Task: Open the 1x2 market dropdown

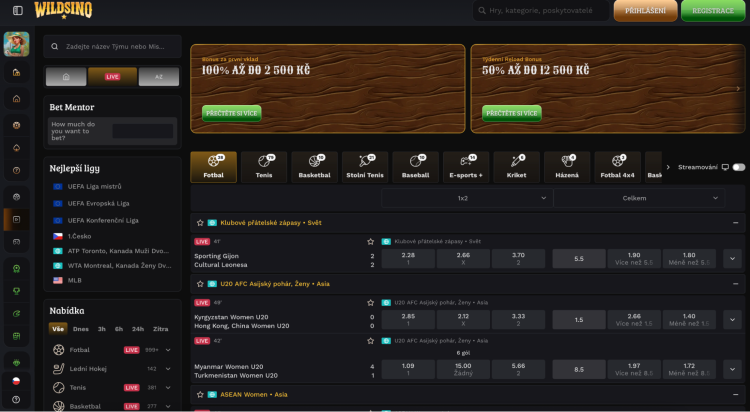Action: coord(466,198)
